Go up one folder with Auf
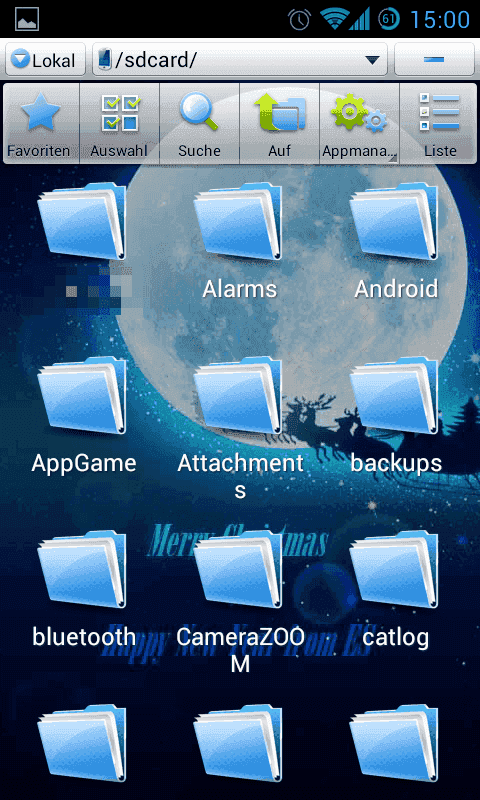The height and width of the screenshot is (800, 480). tap(280, 112)
